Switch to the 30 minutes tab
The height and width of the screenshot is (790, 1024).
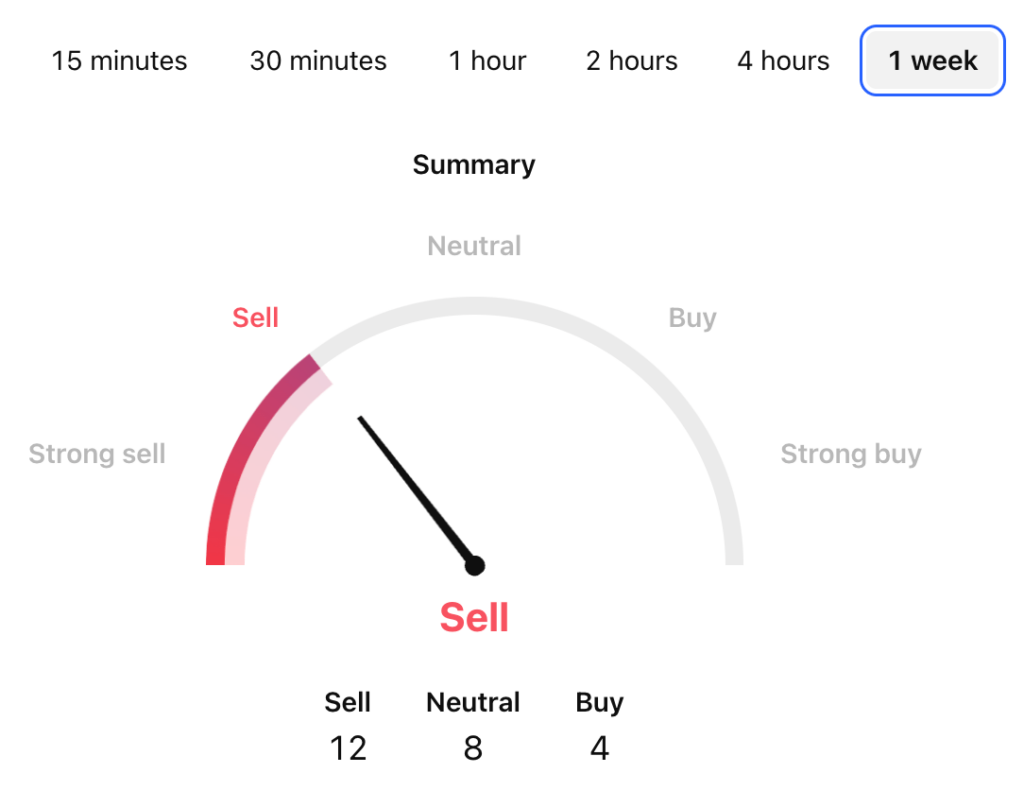(x=317, y=60)
